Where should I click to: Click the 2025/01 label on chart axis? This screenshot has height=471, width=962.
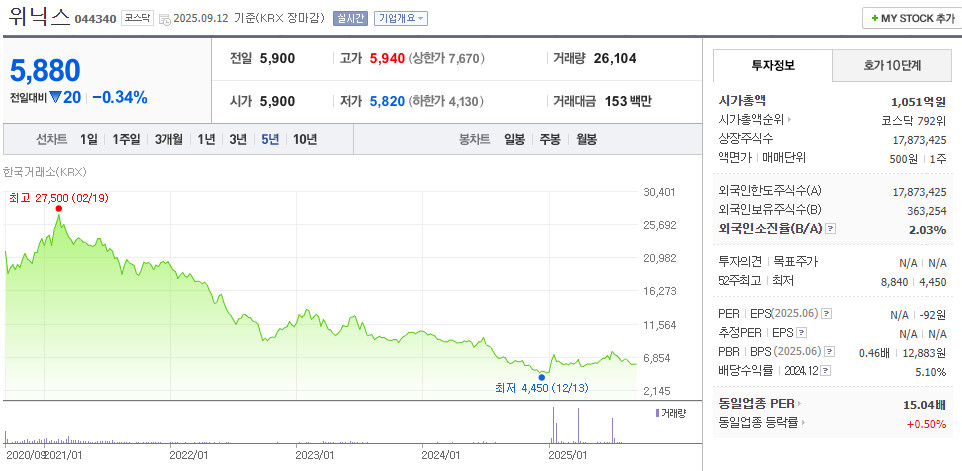pyautogui.click(x=568, y=456)
